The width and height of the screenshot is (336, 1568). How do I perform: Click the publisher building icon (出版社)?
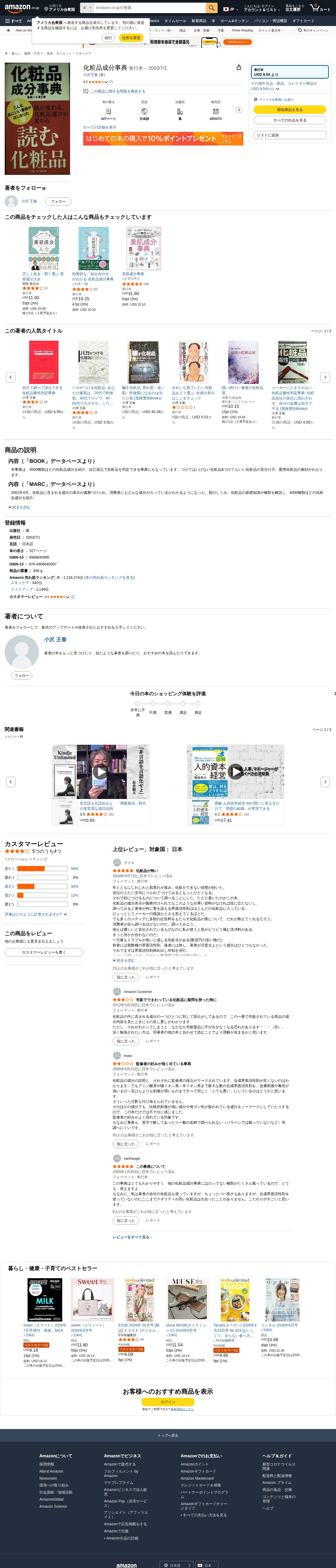180,111
